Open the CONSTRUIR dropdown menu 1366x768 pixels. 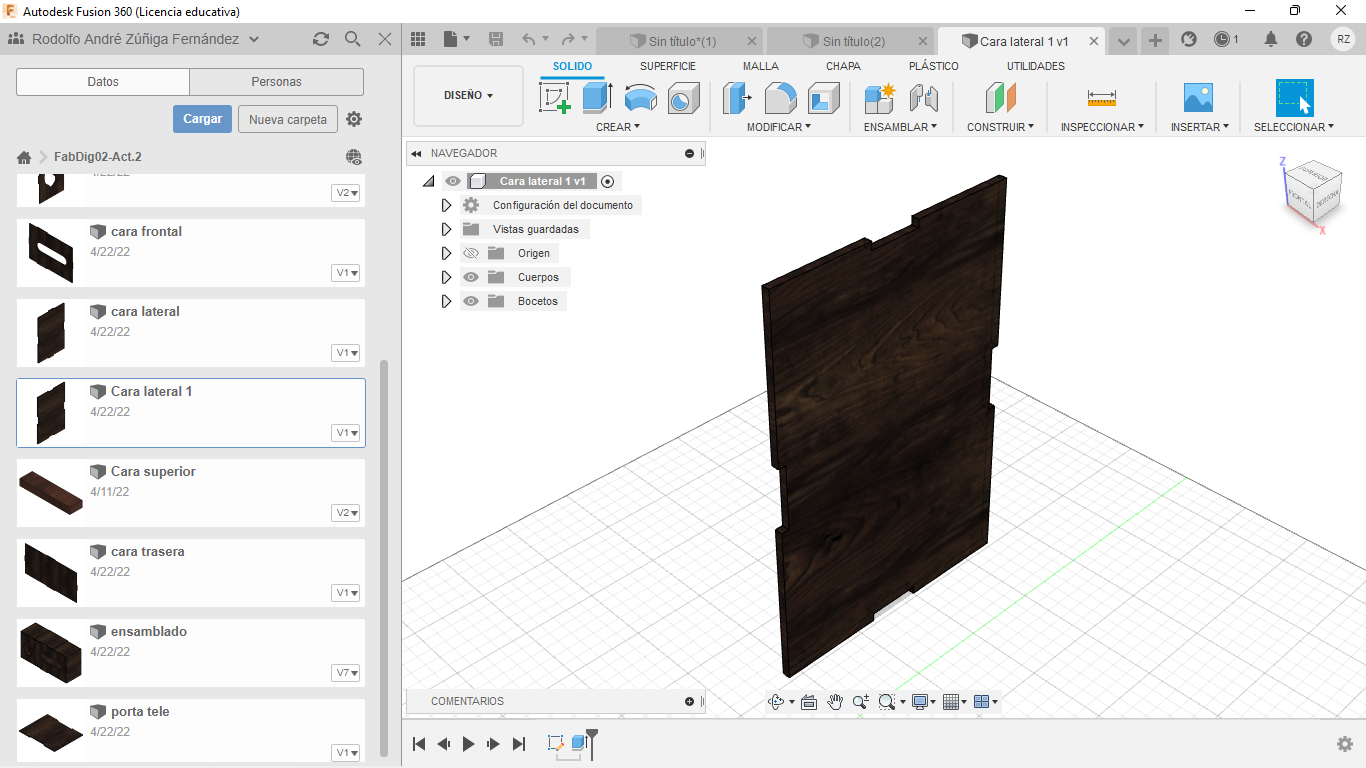pyautogui.click(x=1000, y=127)
